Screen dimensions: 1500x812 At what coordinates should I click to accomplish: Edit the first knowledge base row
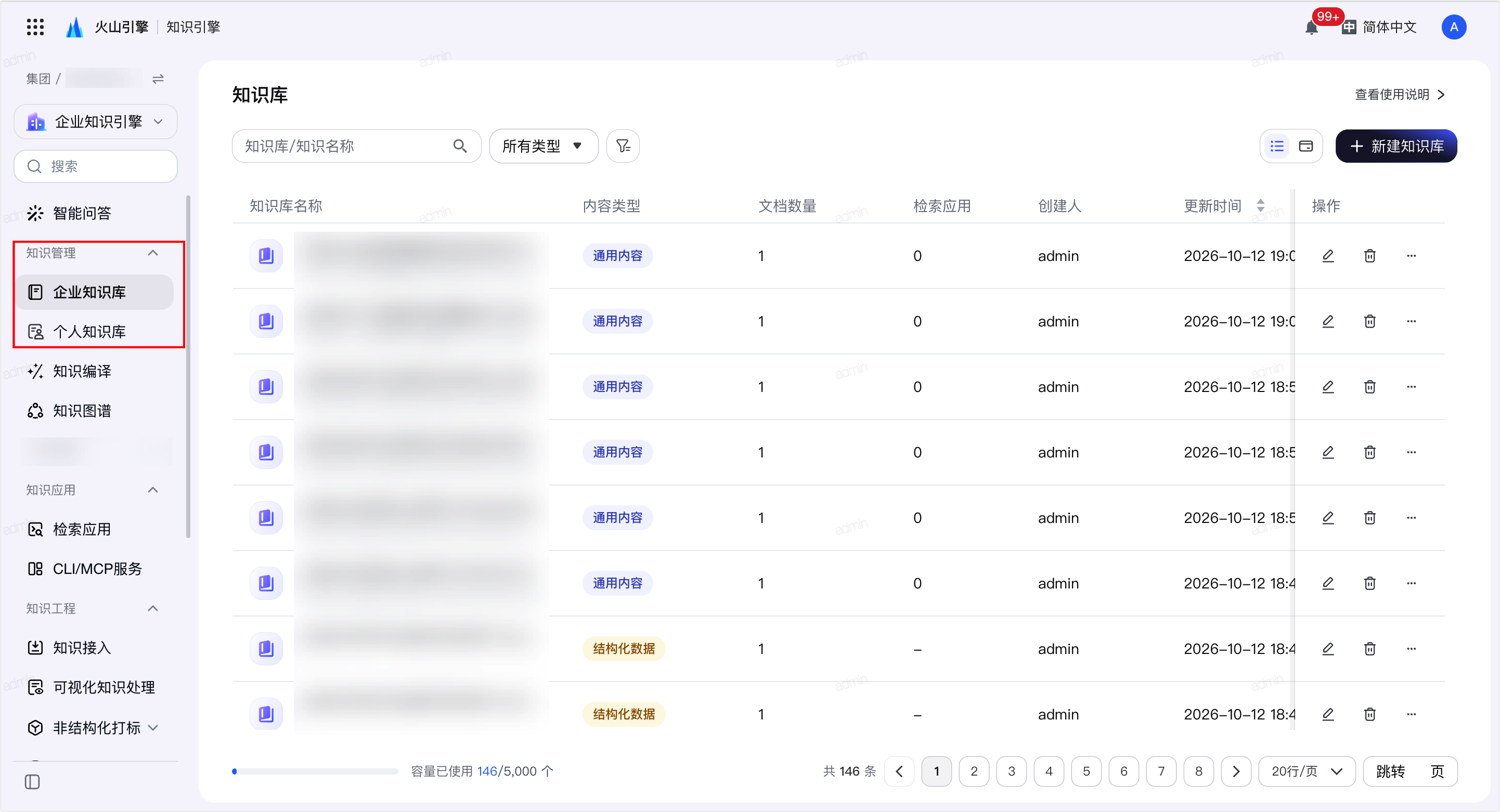(1328, 256)
